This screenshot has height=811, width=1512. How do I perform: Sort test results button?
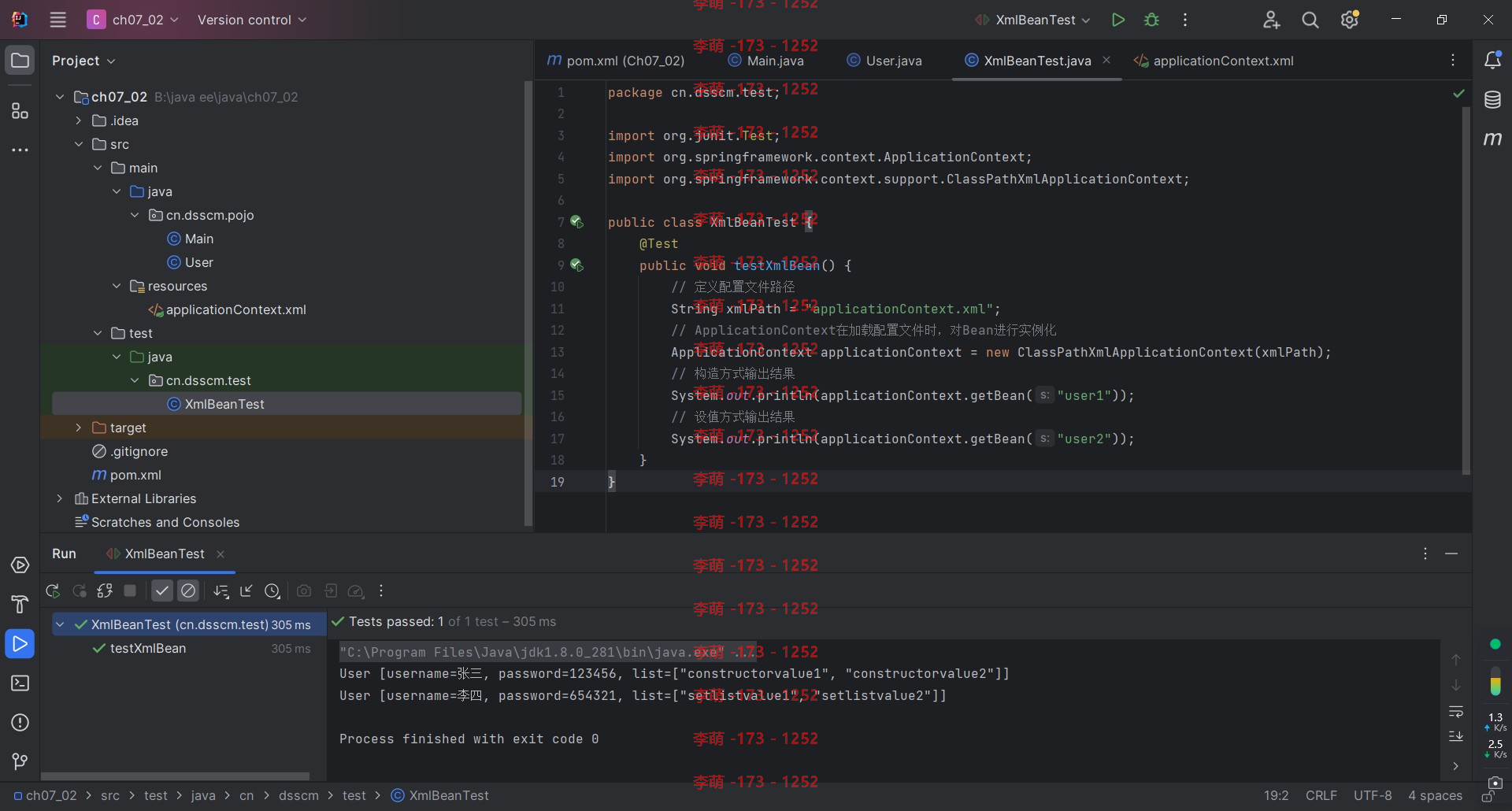(221, 591)
